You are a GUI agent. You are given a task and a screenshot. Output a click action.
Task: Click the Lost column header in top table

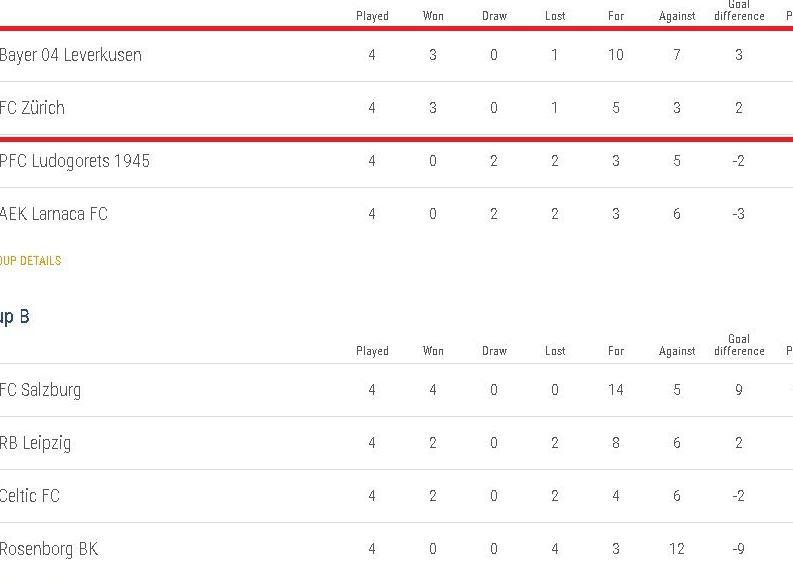pyautogui.click(x=555, y=16)
